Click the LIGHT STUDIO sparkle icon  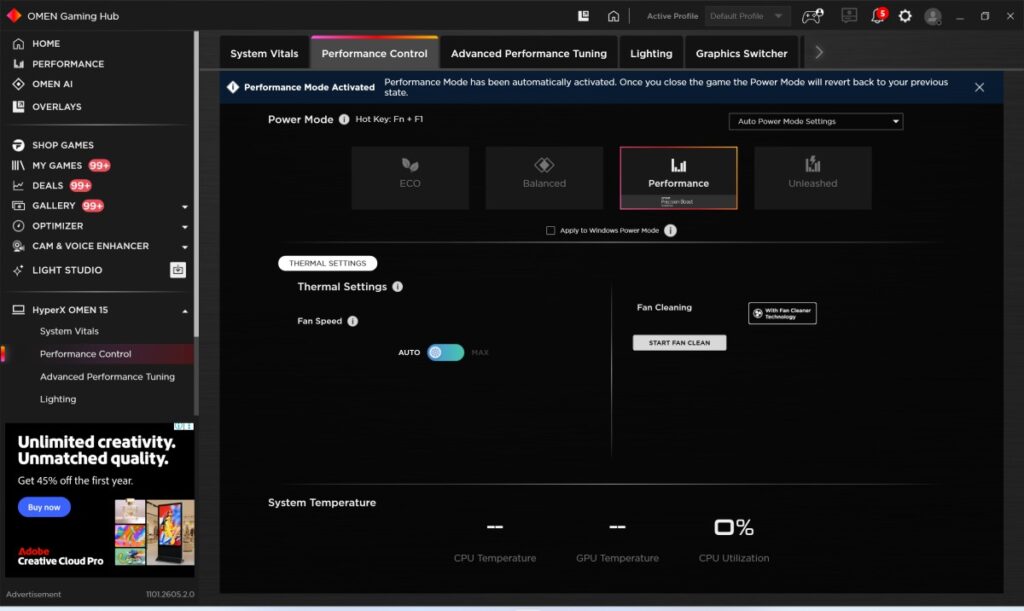[18, 270]
